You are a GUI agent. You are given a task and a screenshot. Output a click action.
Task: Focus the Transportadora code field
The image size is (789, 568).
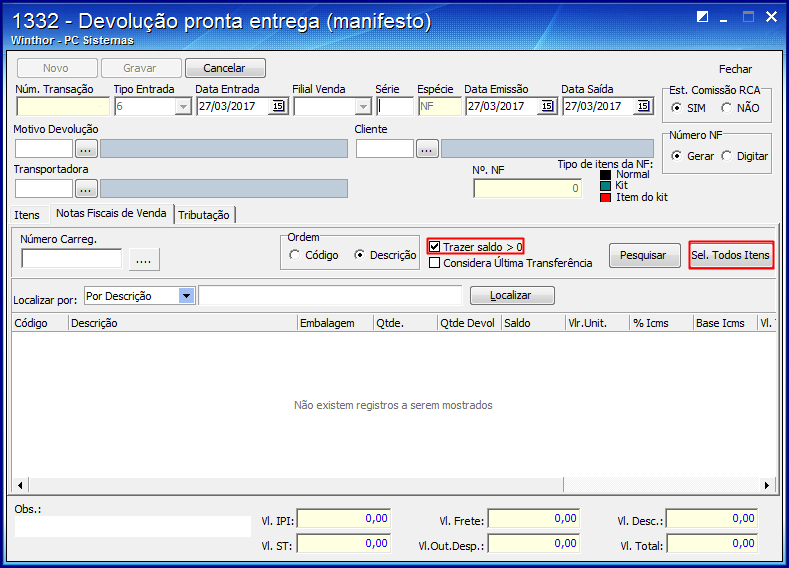(x=44, y=189)
